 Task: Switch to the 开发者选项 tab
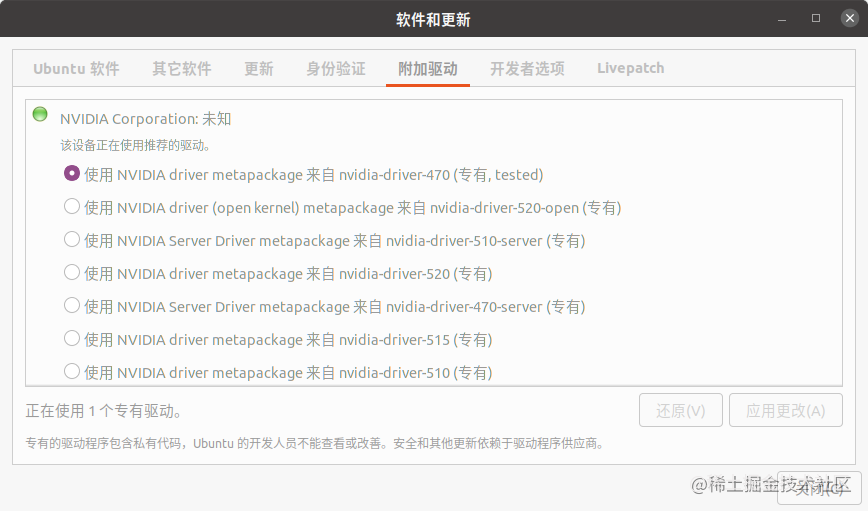[527, 69]
